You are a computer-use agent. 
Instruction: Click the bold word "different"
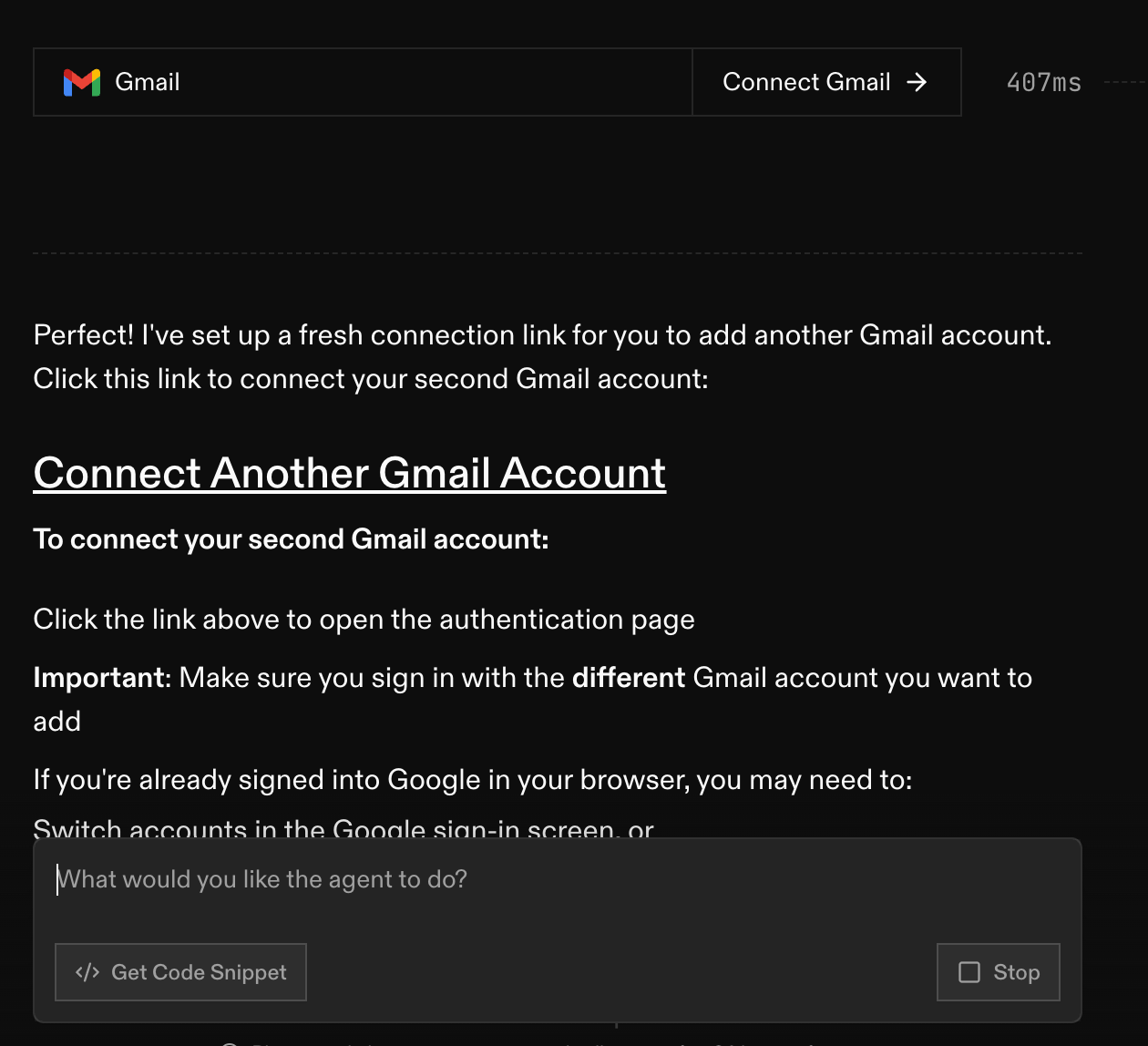[629, 678]
